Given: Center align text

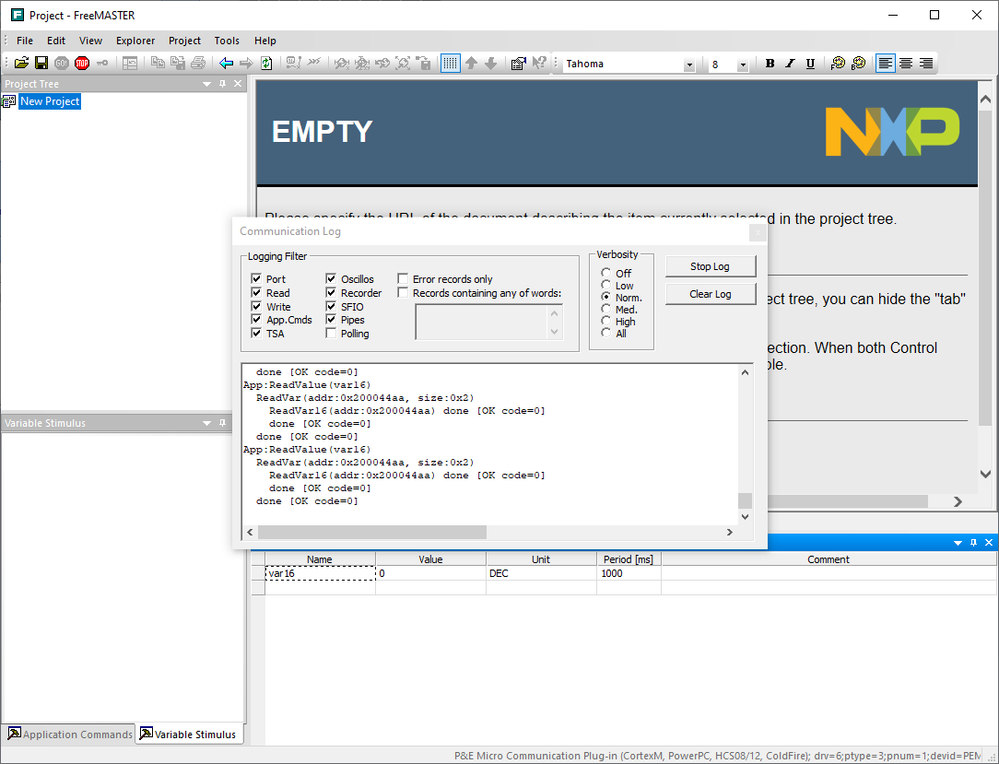Looking at the screenshot, I should (906, 63).
